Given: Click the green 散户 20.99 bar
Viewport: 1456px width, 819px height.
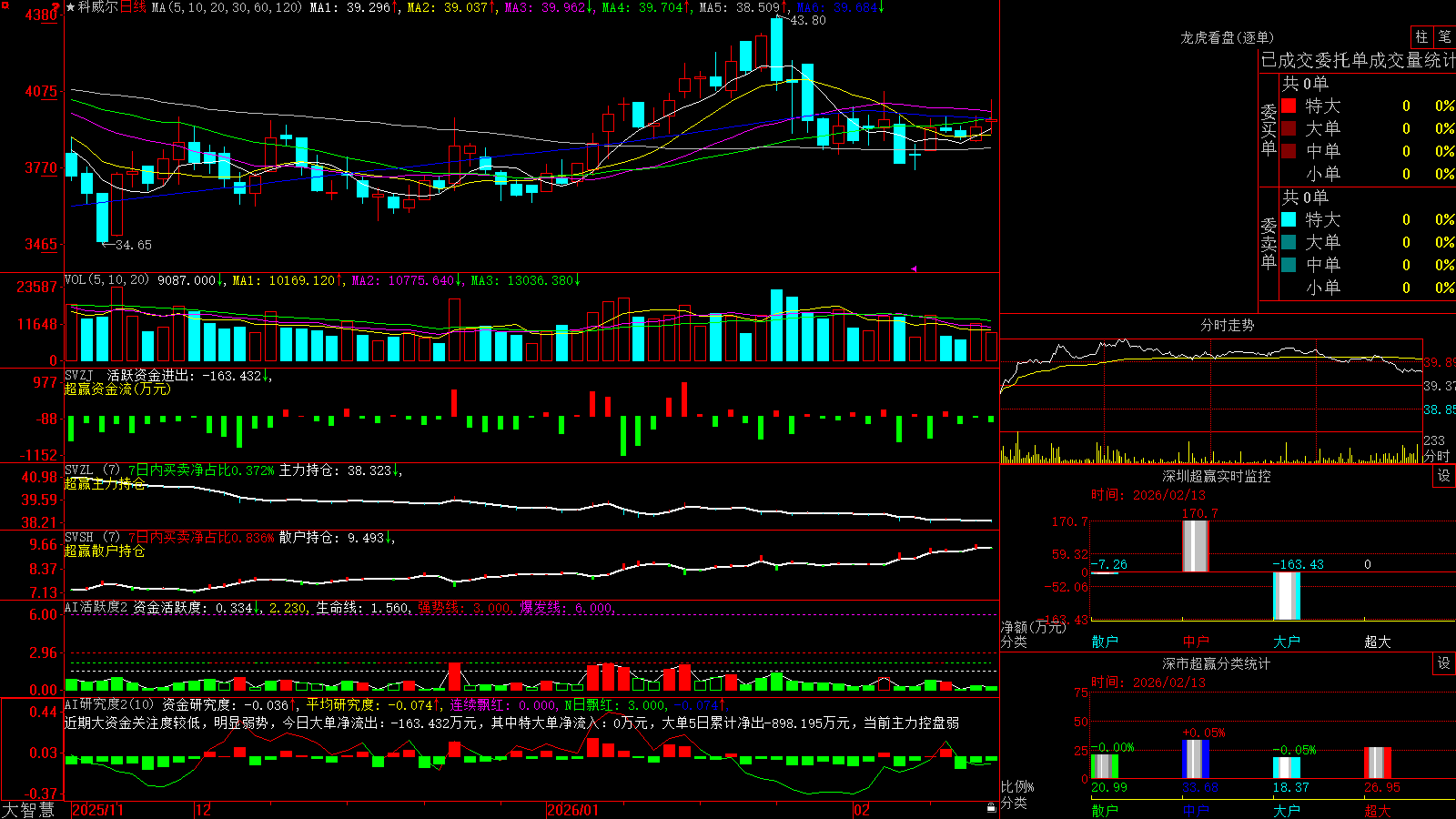Looking at the screenshot, I should (1105, 766).
